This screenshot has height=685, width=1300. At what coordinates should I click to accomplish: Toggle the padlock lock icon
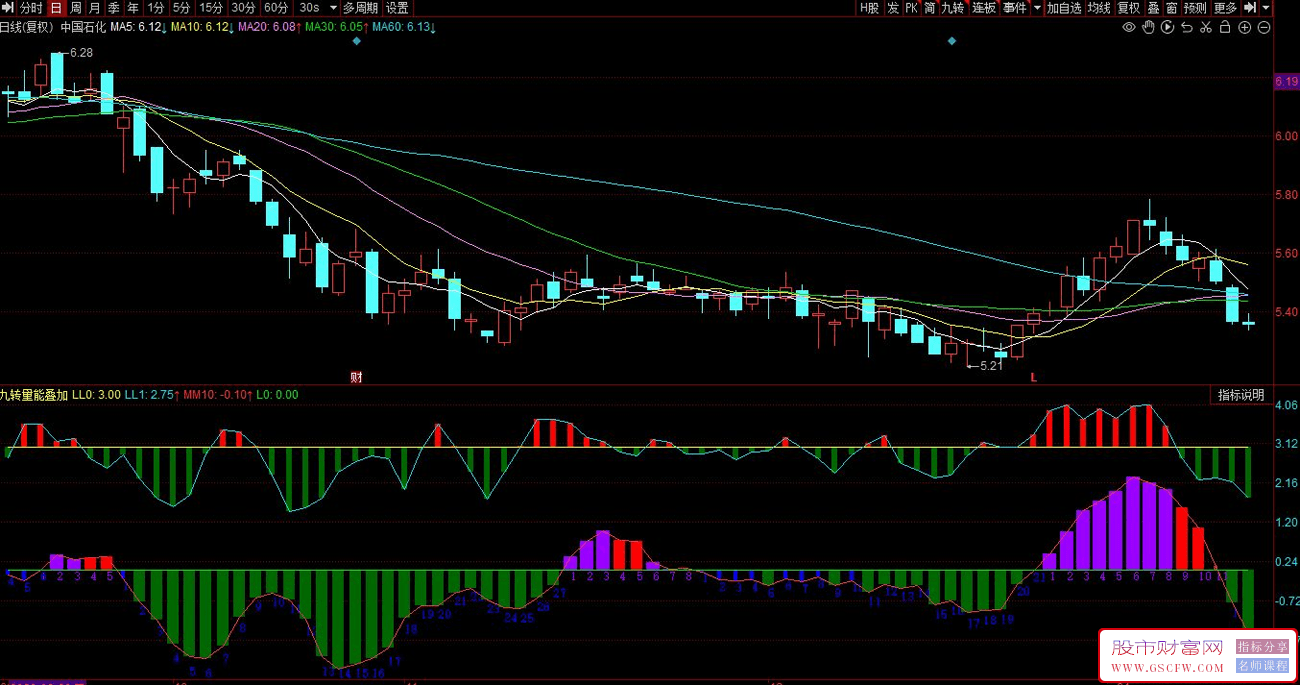pyautogui.click(x=1226, y=27)
